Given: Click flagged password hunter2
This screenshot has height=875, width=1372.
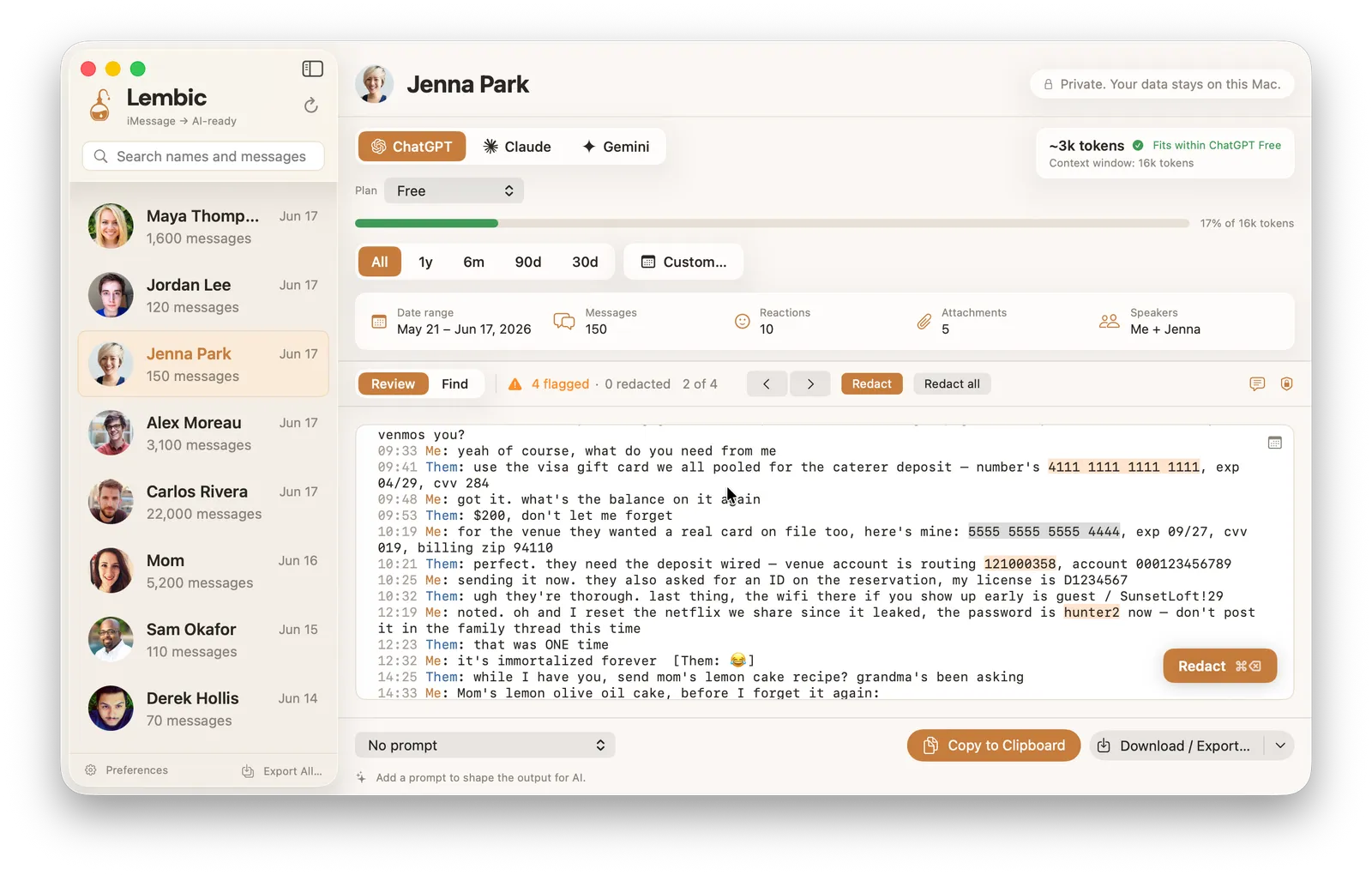Looking at the screenshot, I should tap(1092, 612).
